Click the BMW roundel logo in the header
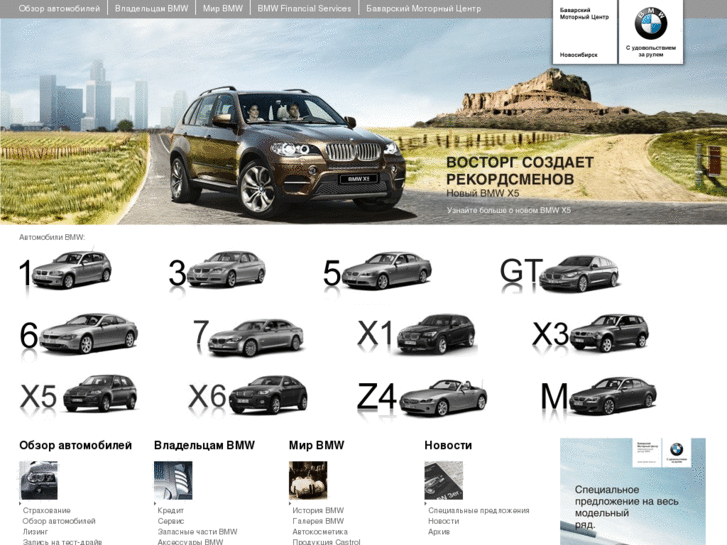 (x=650, y=24)
